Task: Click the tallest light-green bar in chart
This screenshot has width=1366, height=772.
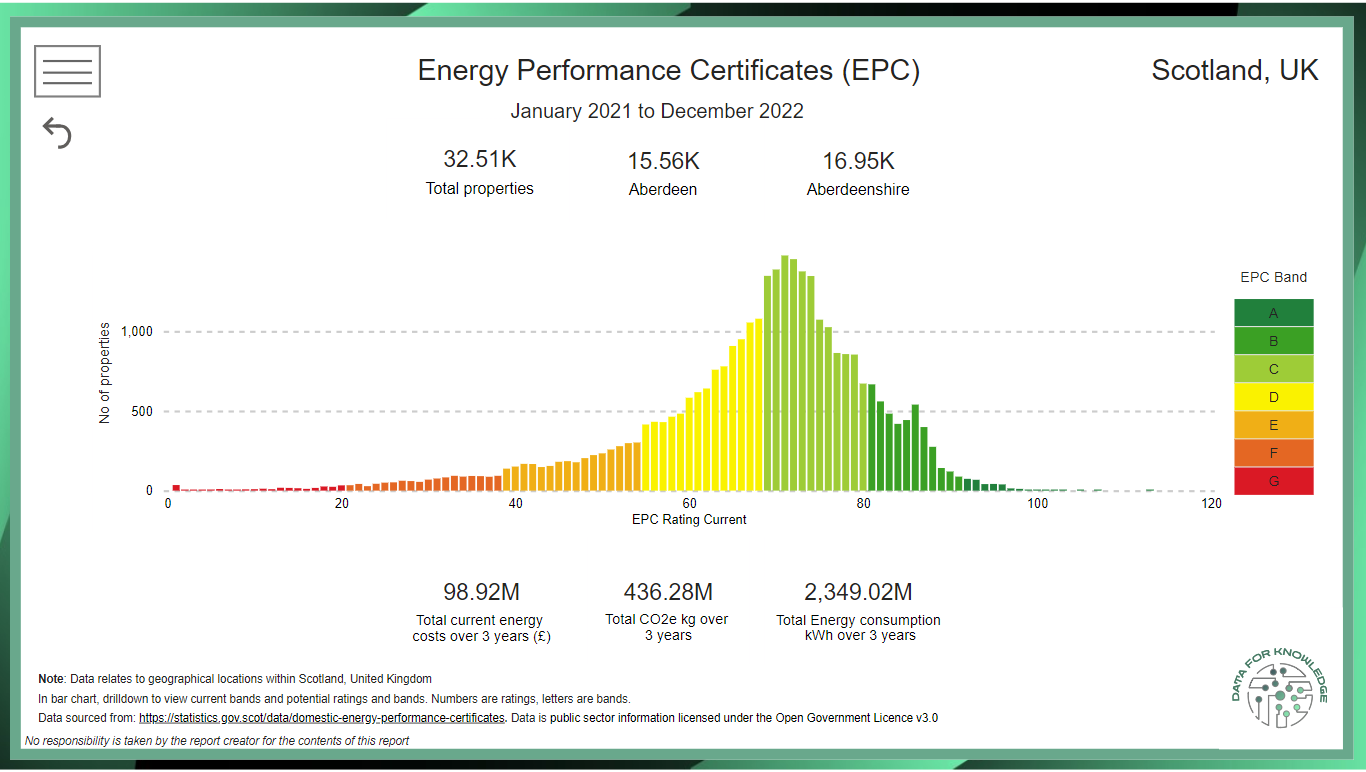Action: point(785,375)
